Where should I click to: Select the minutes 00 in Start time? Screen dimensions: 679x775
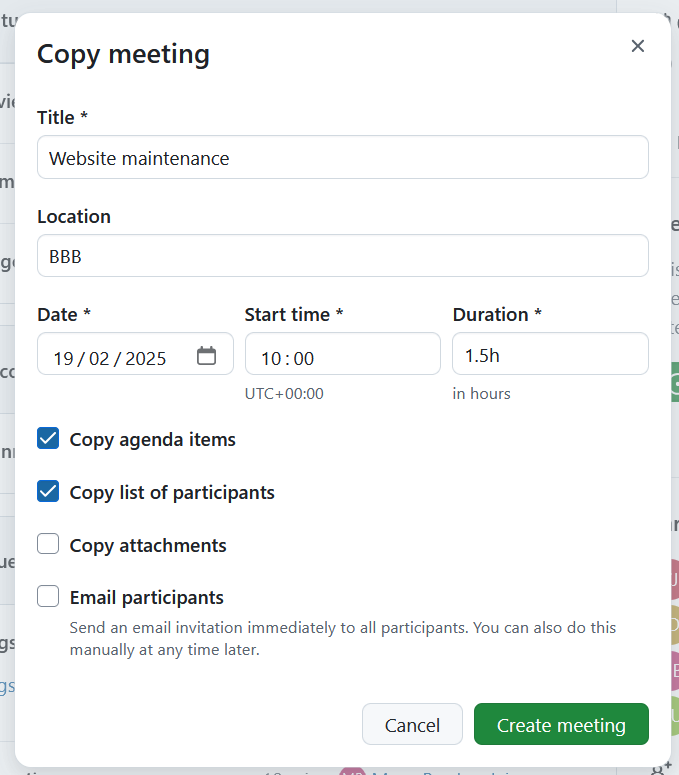tap(304, 358)
